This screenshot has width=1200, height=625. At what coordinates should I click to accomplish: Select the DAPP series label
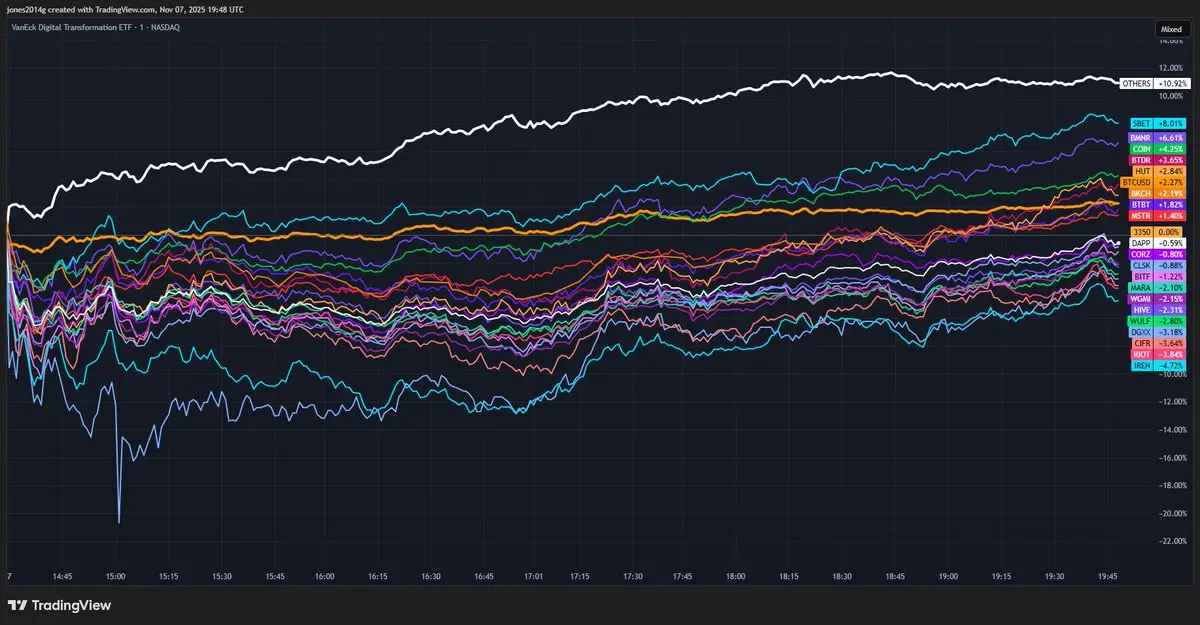(1141, 242)
